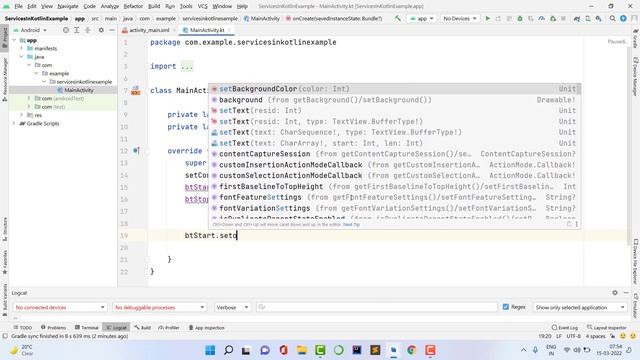Toggle the Resource Manager side tab
Image resolution: width=640 pixels, height=360 pixels.
pos(4,79)
